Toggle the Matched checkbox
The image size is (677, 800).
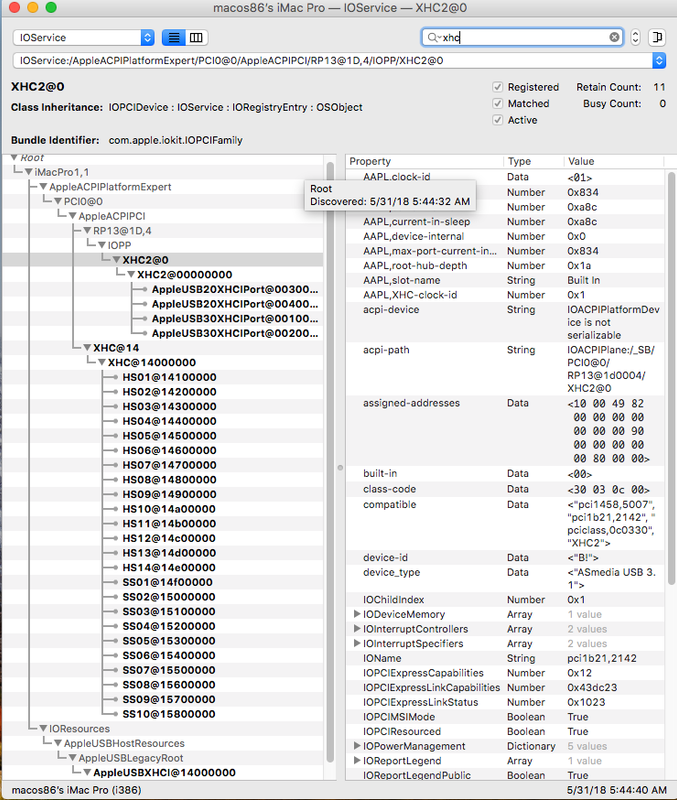pos(497,104)
